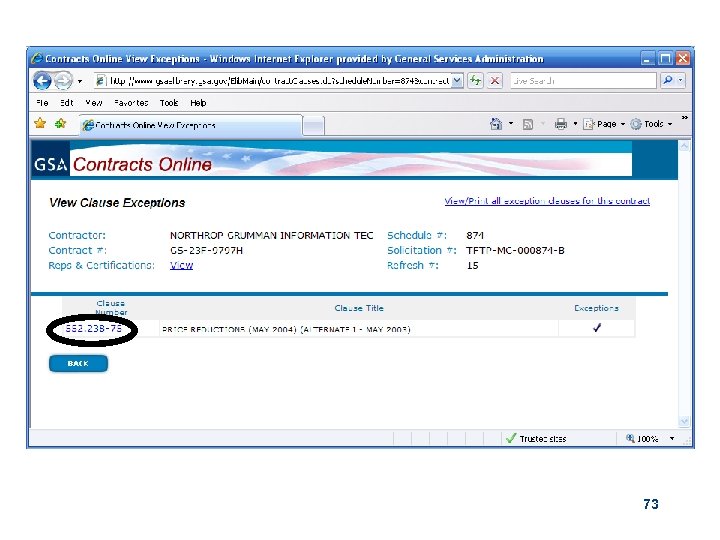Click the Home icon in command bar
The height and width of the screenshot is (540, 720).
coord(496,124)
